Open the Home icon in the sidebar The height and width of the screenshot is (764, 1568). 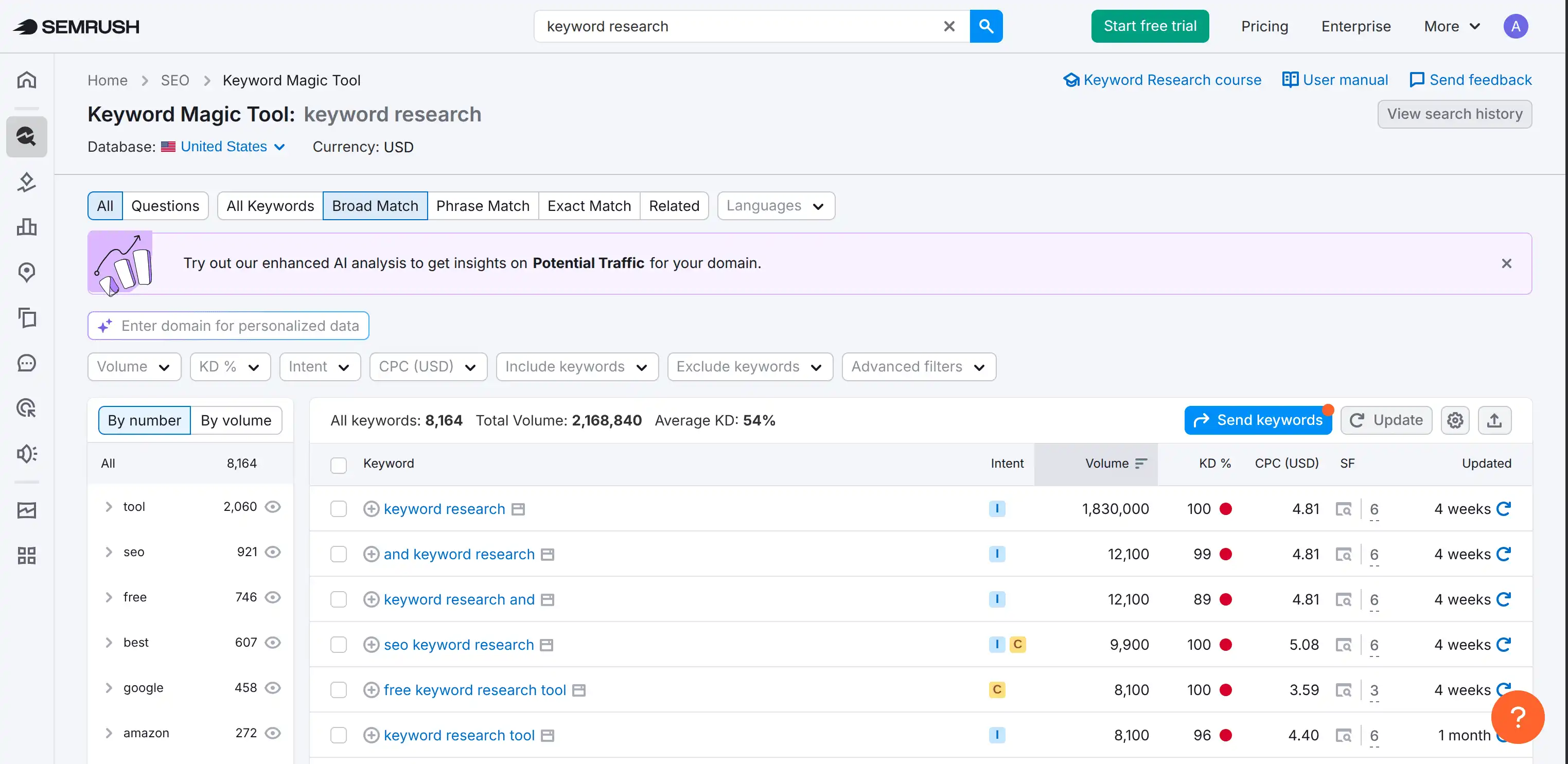click(26, 79)
